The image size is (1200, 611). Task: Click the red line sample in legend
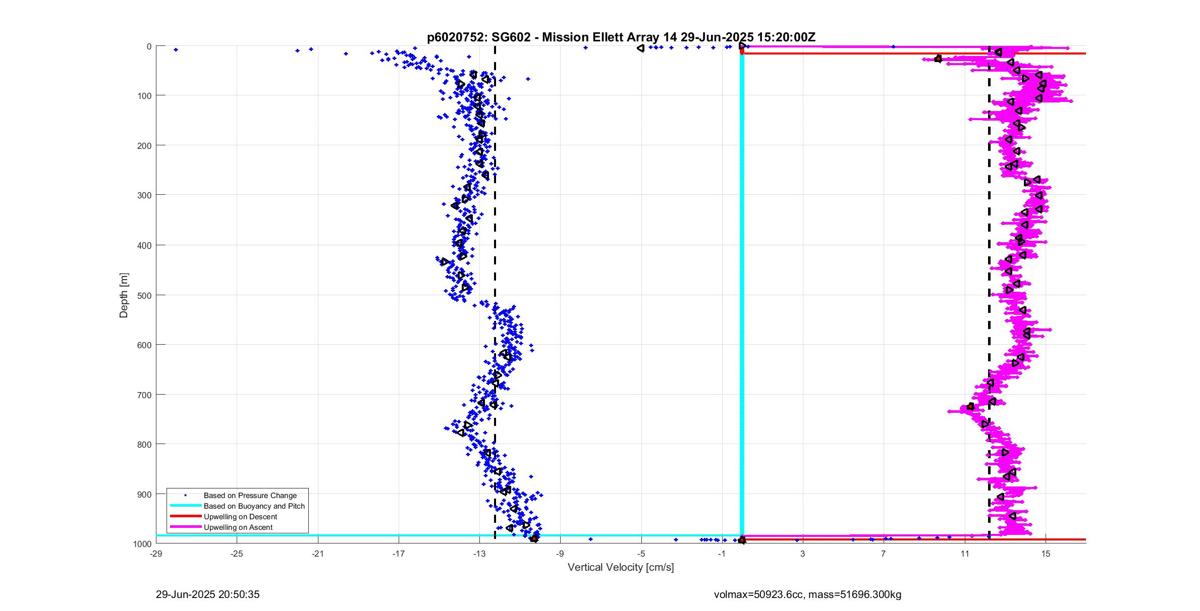[185, 516]
